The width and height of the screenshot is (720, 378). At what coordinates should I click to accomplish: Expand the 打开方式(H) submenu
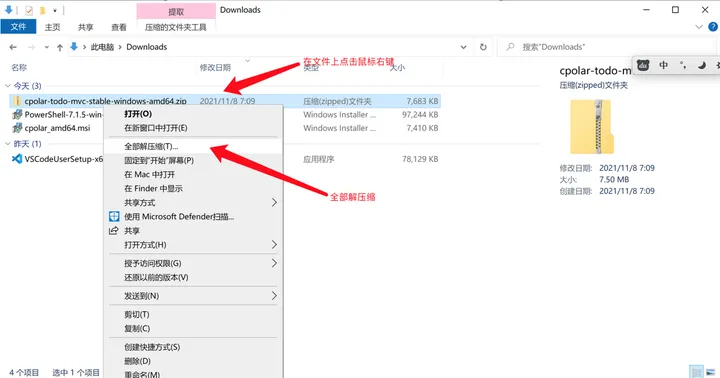point(193,245)
